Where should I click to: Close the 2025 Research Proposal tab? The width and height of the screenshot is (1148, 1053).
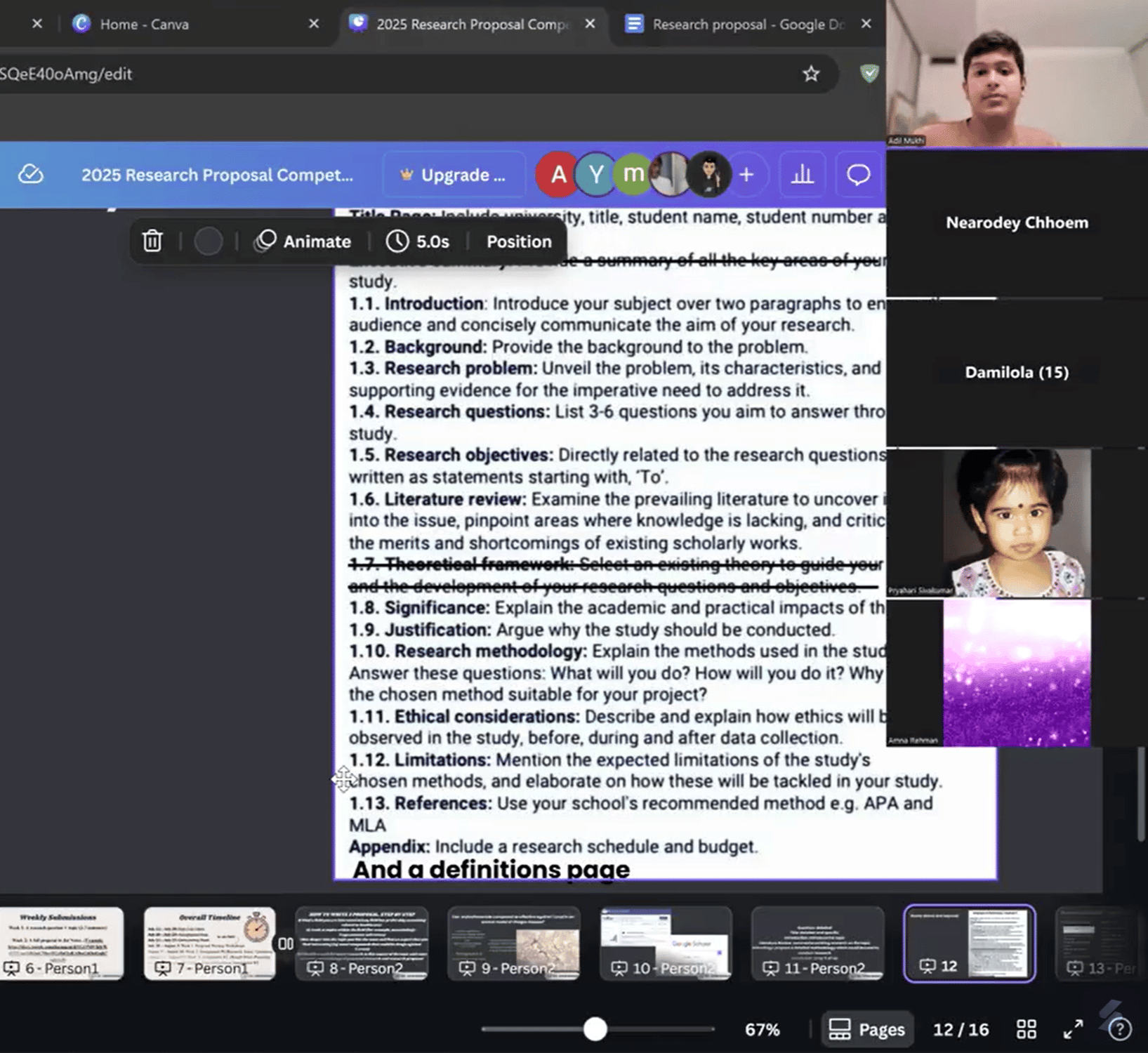point(590,24)
